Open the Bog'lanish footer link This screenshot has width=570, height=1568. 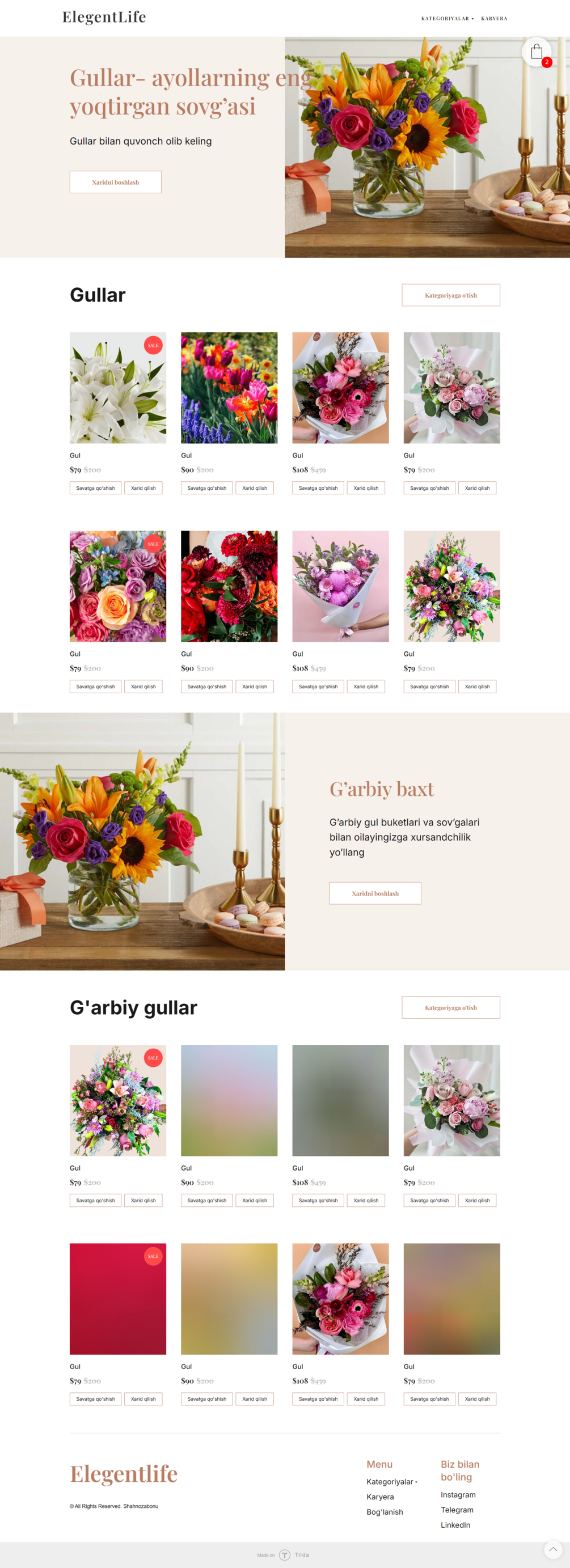pyautogui.click(x=385, y=1512)
